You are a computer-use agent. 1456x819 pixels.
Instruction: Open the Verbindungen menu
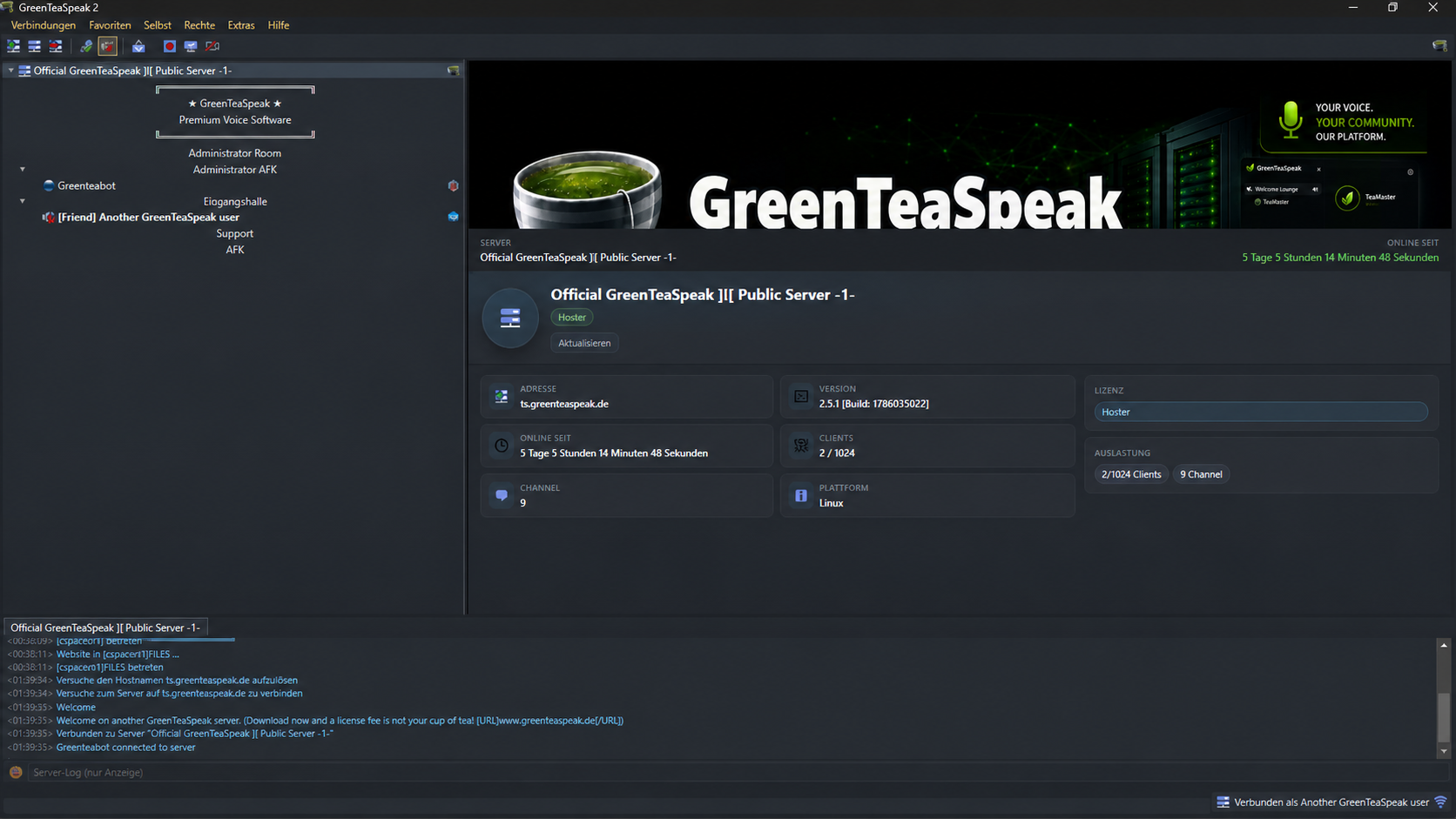[x=44, y=25]
